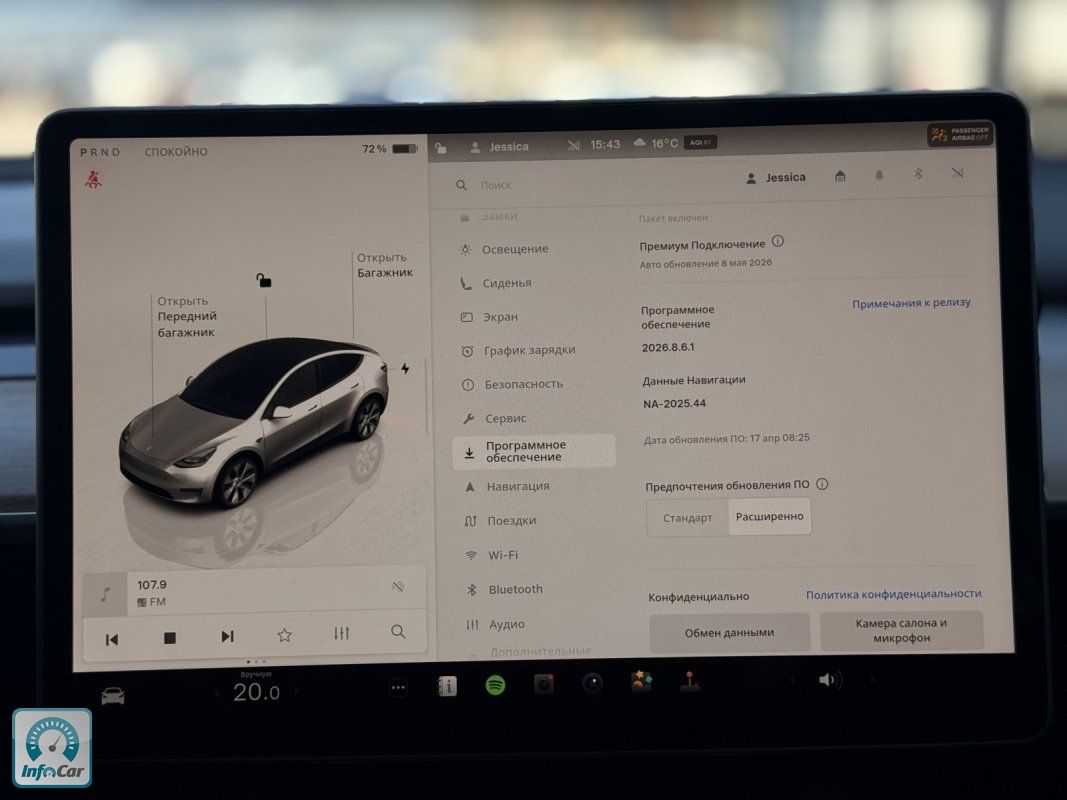Image resolution: width=1067 pixels, height=800 pixels.
Task: Open Spotify from the bottom app bar
Action: click(x=495, y=685)
